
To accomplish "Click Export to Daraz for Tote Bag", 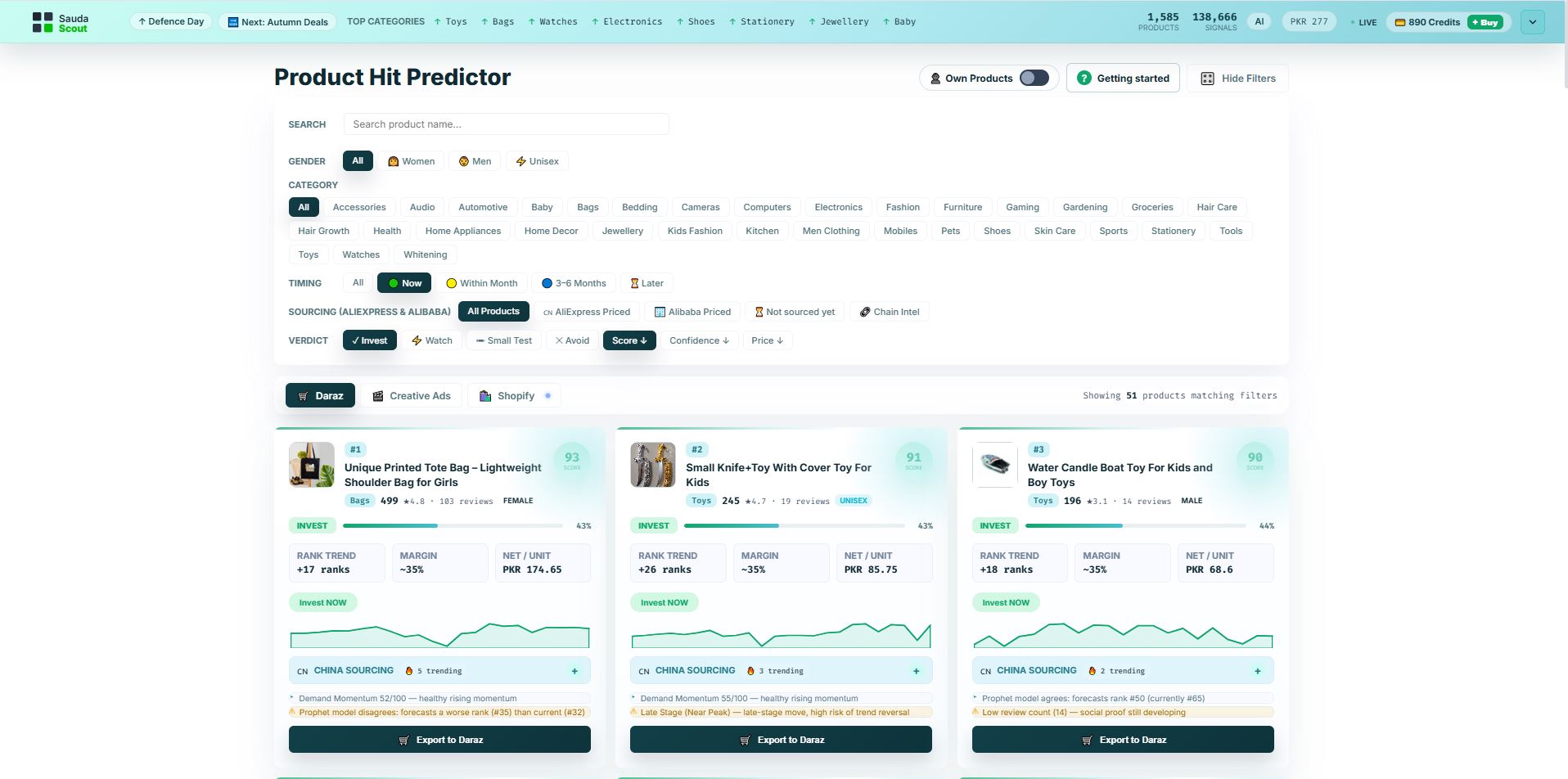I will click(439, 740).
